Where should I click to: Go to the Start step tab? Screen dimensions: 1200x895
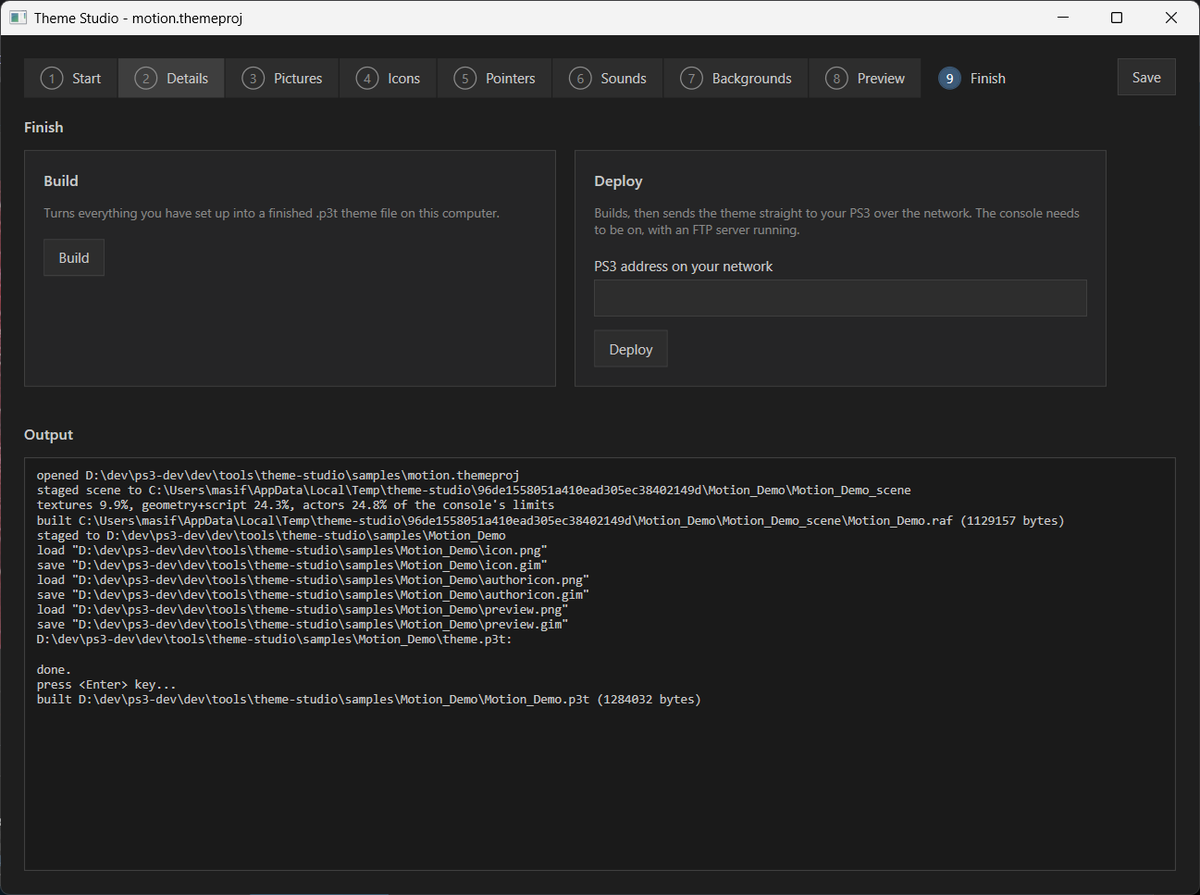click(71, 78)
